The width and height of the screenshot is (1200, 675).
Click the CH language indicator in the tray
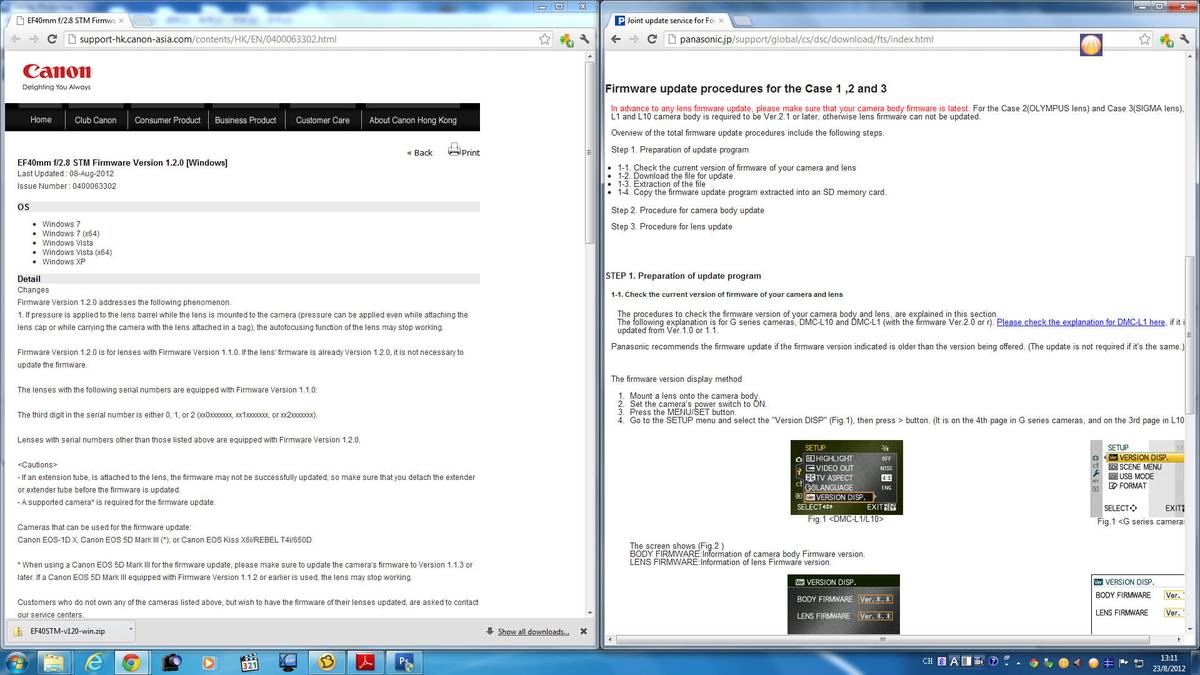coord(927,662)
